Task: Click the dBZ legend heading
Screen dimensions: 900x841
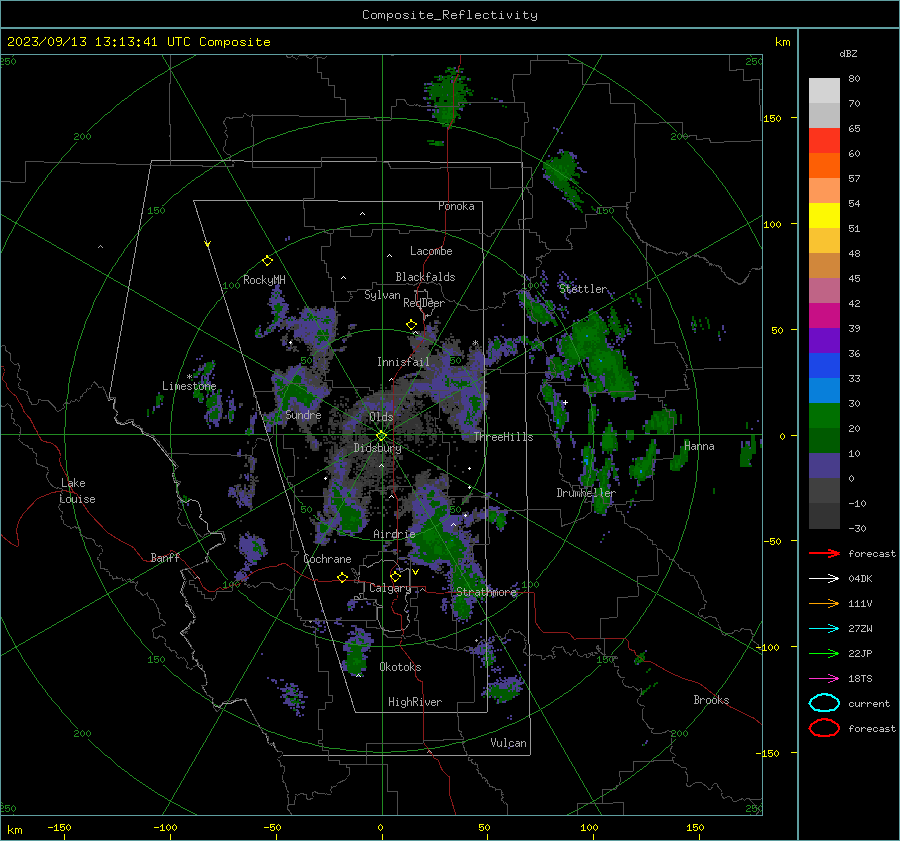Action: pyautogui.click(x=848, y=53)
